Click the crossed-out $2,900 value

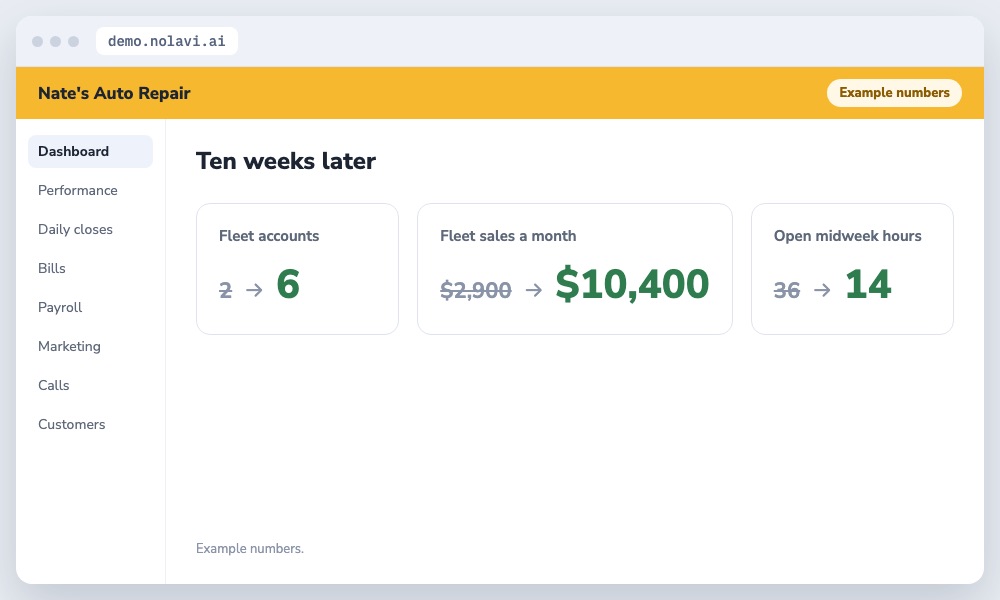476,290
